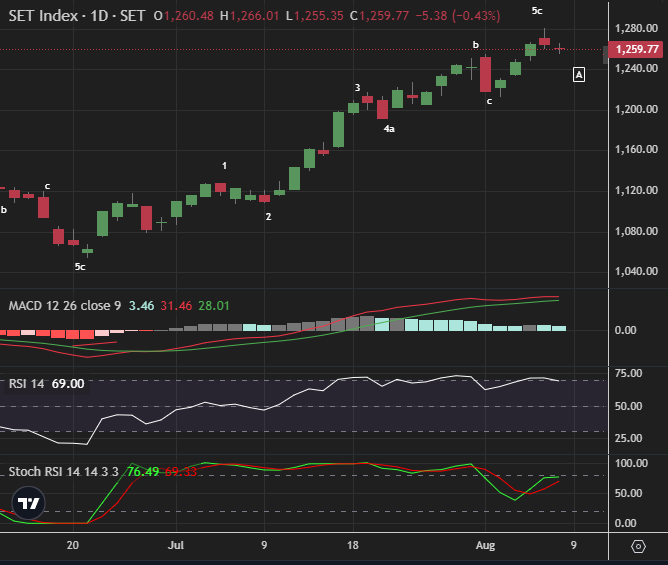Click the current price label 1,259.77
The height and width of the screenshot is (565, 668).
coord(637,49)
